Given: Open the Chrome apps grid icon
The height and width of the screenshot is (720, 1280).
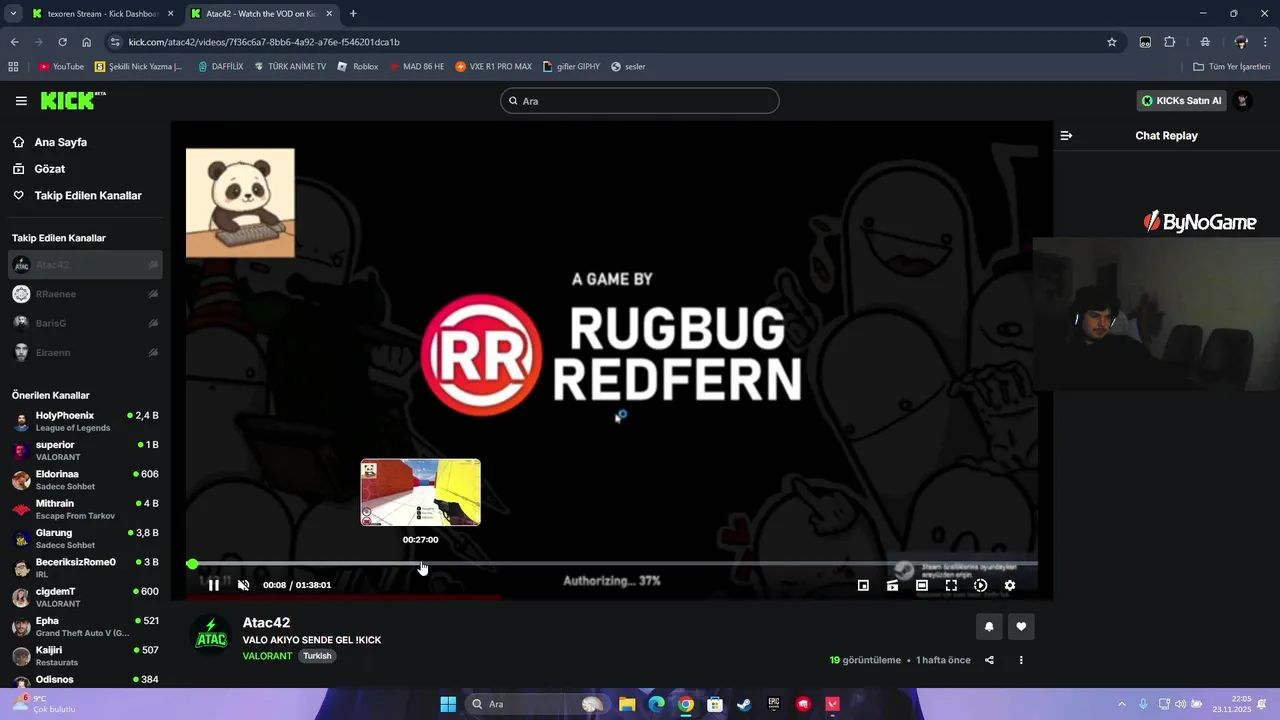Looking at the screenshot, I should (x=13, y=67).
